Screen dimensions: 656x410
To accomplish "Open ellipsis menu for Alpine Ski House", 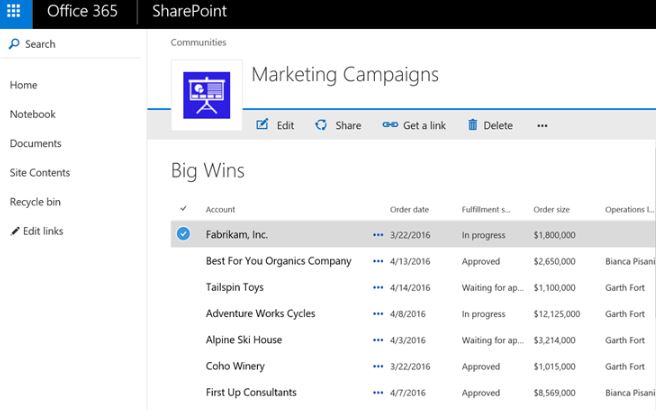I will pyautogui.click(x=378, y=340).
